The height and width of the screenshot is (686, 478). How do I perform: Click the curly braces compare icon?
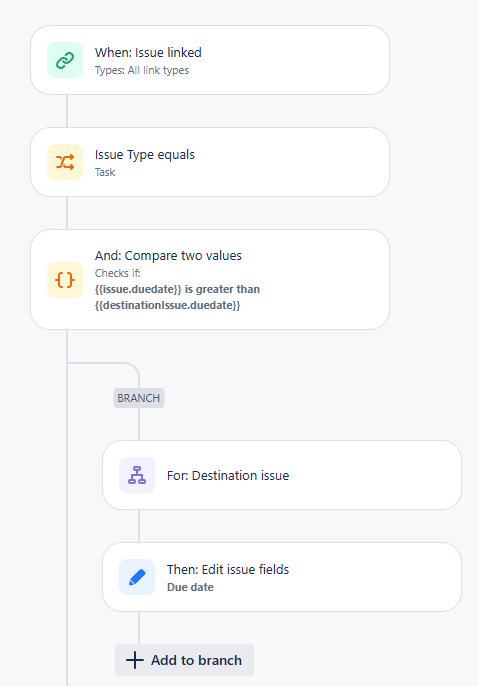[x=65, y=280]
